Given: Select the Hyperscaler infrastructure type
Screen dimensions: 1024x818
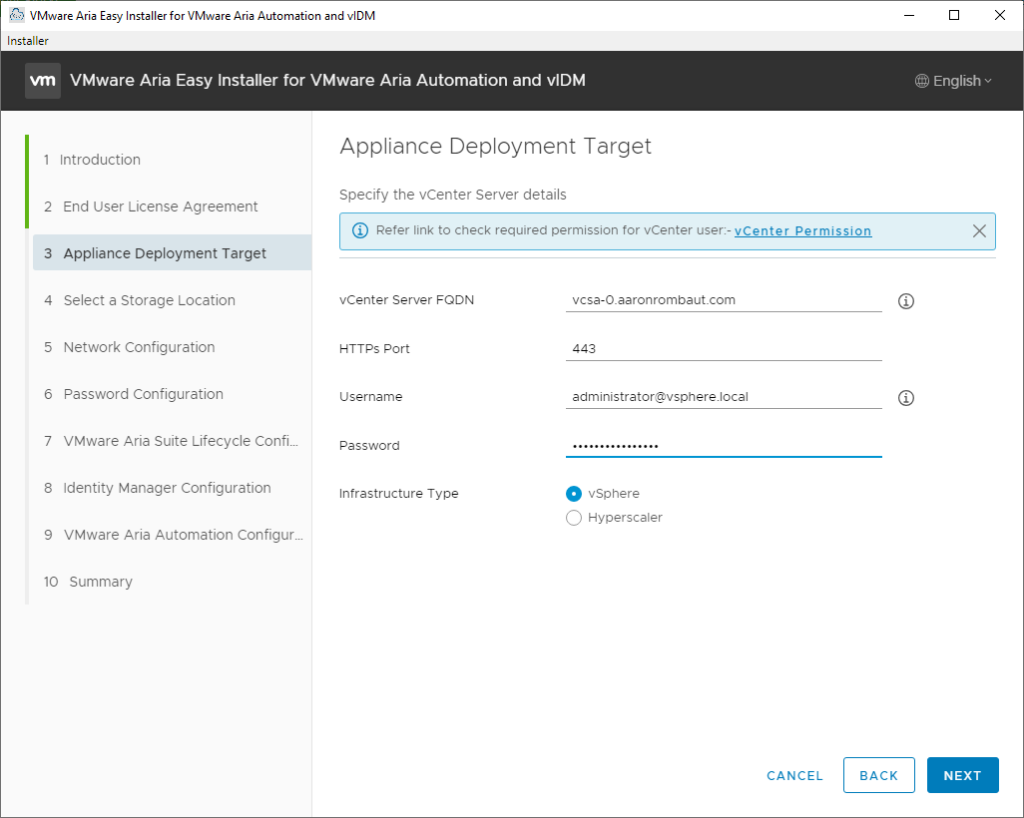Looking at the screenshot, I should pos(574,518).
